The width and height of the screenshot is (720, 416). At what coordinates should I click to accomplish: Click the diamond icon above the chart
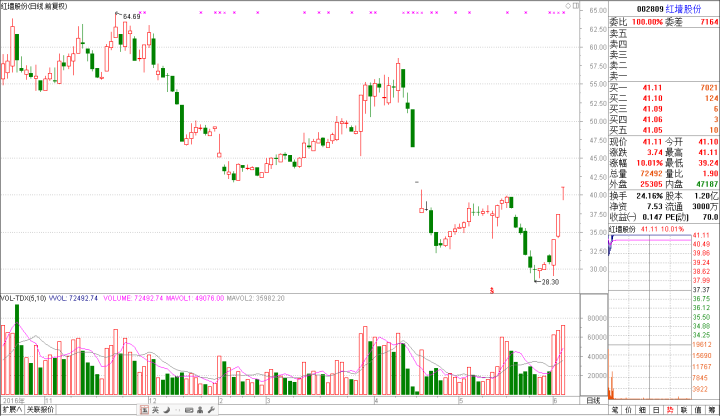568,6
